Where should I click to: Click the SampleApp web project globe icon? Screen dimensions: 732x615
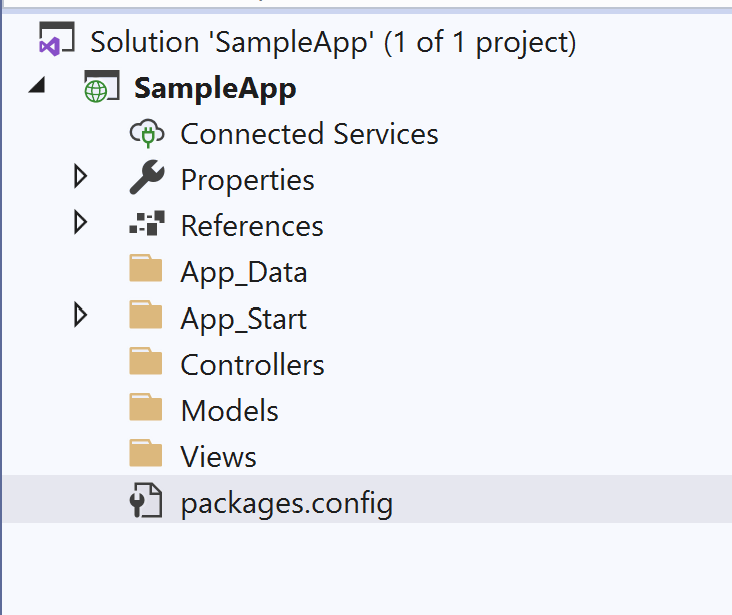(101, 86)
